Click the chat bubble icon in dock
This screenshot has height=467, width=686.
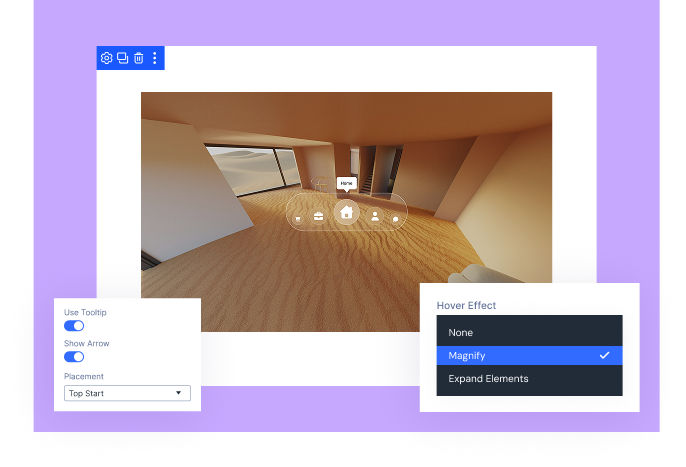pyautogui.click(x=396, y=219)
